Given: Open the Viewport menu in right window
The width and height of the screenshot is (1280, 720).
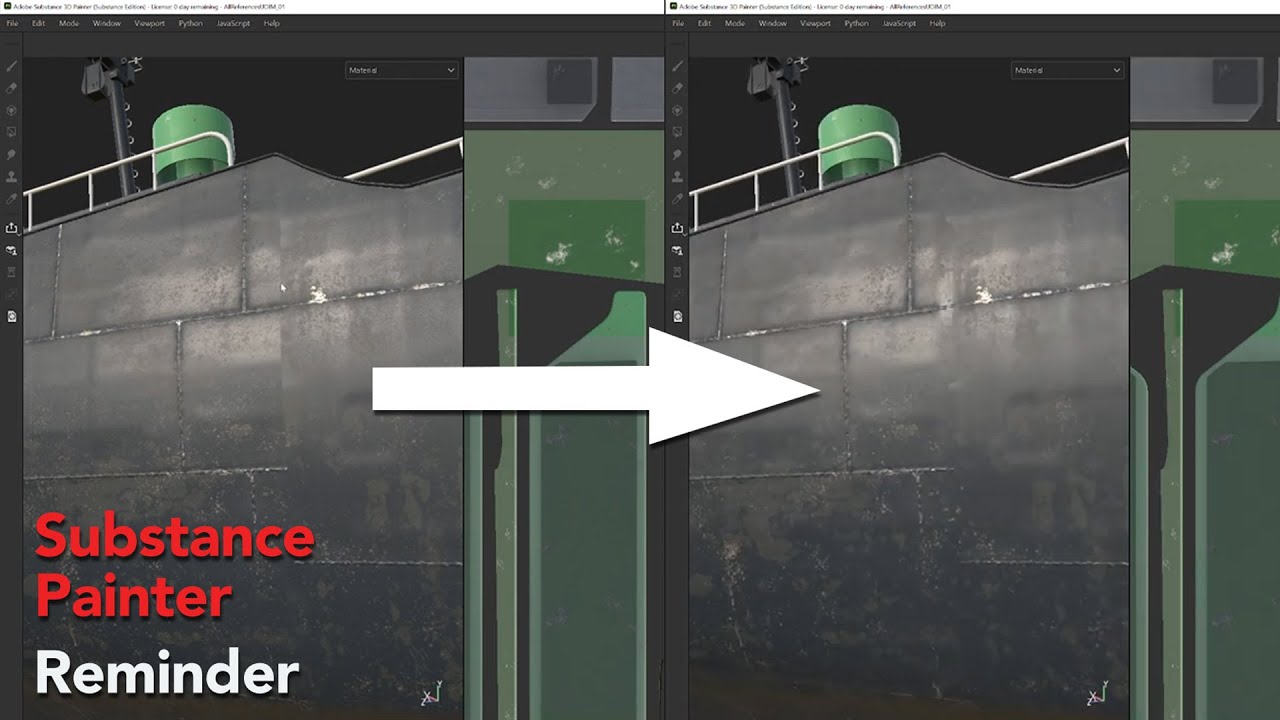Looking at the screenshot, I should coord(816,23).
